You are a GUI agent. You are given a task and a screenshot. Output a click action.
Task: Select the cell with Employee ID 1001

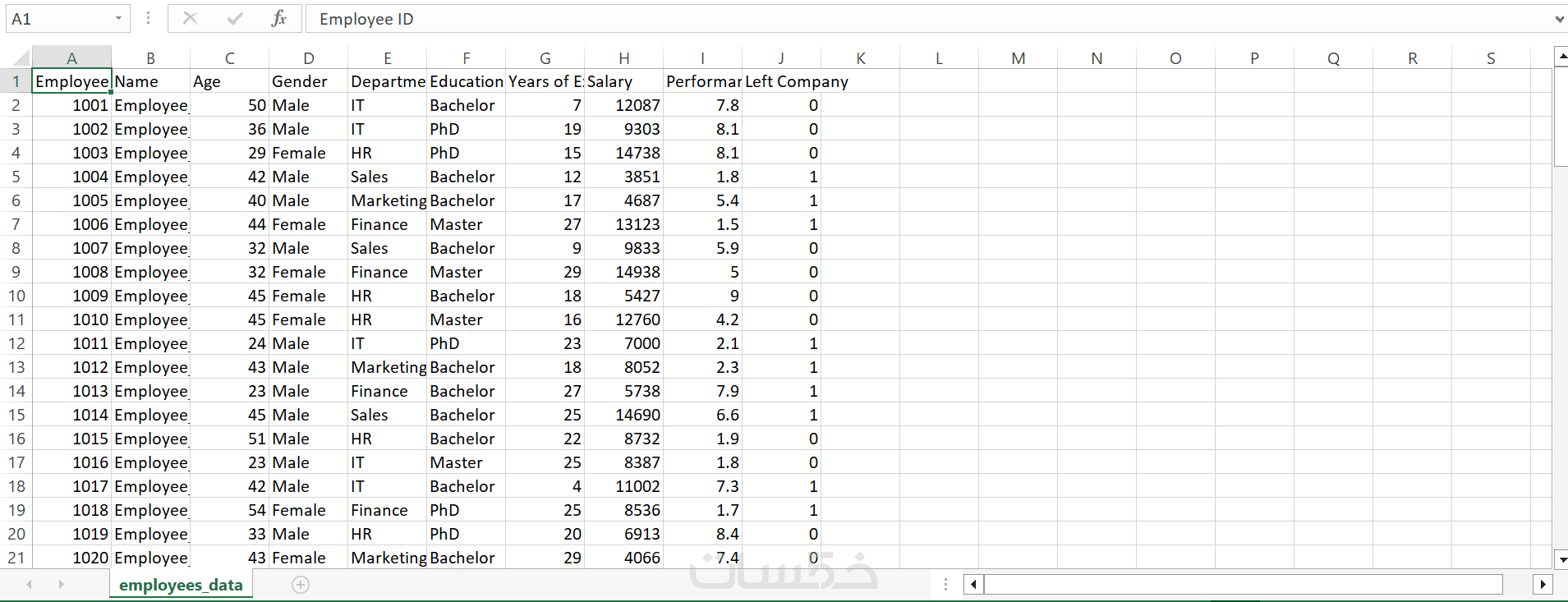(x=71, y=105)
